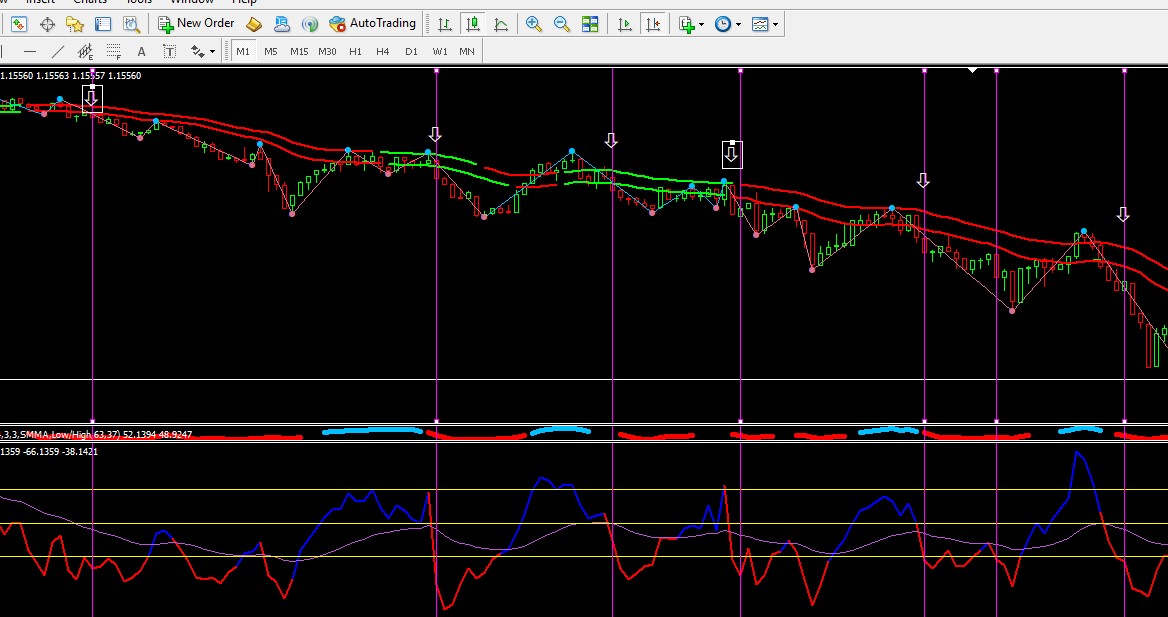Open MetaEditor with the yellow book icon

[254, 24]
